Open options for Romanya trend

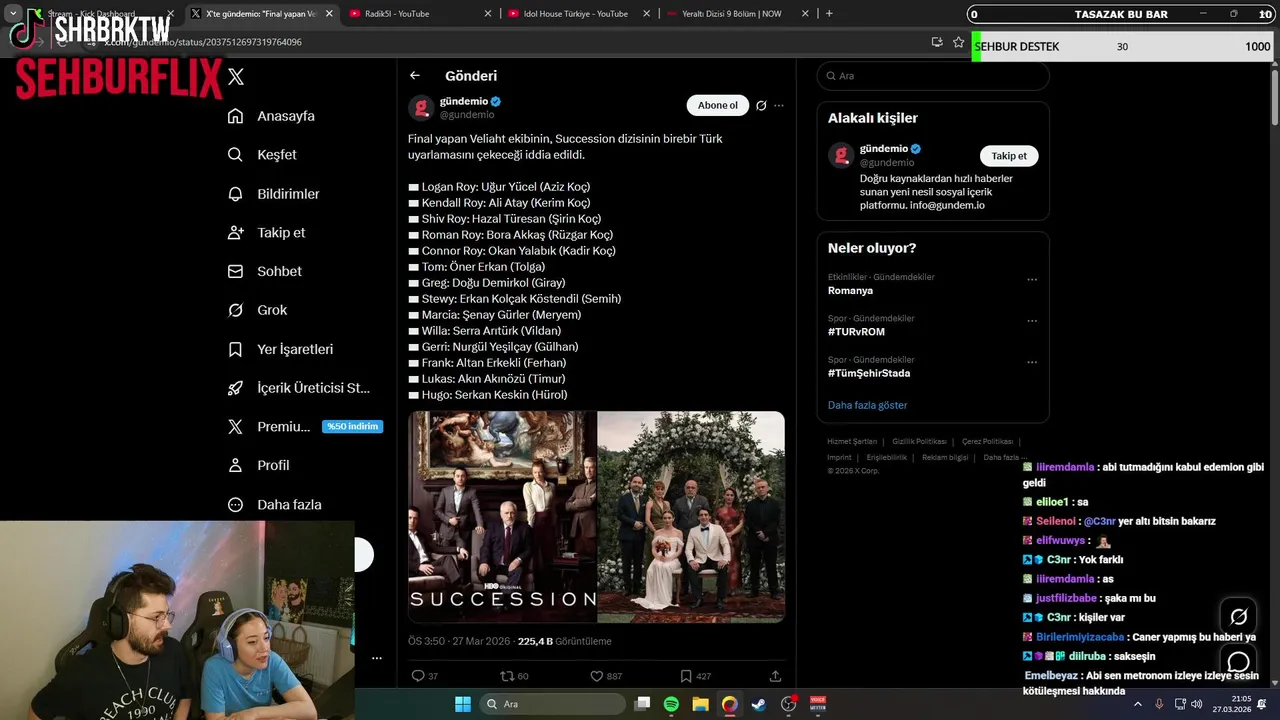(1032, 280)
